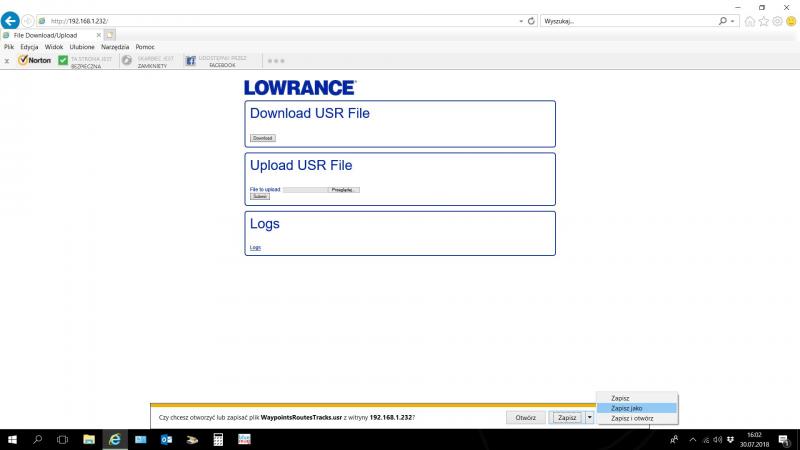The height and width of the screenshot is (450, 800).
Task: Select 'Zapisz jako' from the save menu
Action: [x=627, y=408]
